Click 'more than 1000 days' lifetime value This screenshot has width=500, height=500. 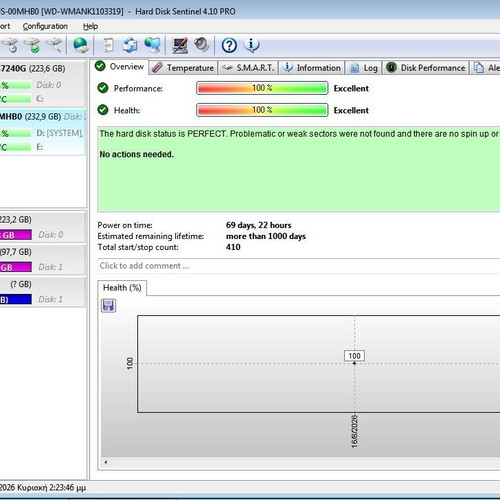pyautogui.click(x=266, y=236)
